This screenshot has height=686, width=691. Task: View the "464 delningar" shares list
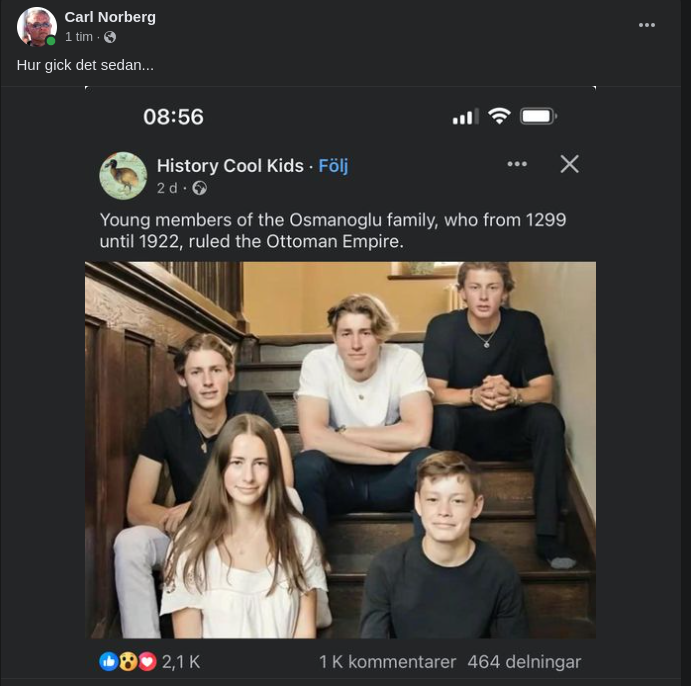524,661
